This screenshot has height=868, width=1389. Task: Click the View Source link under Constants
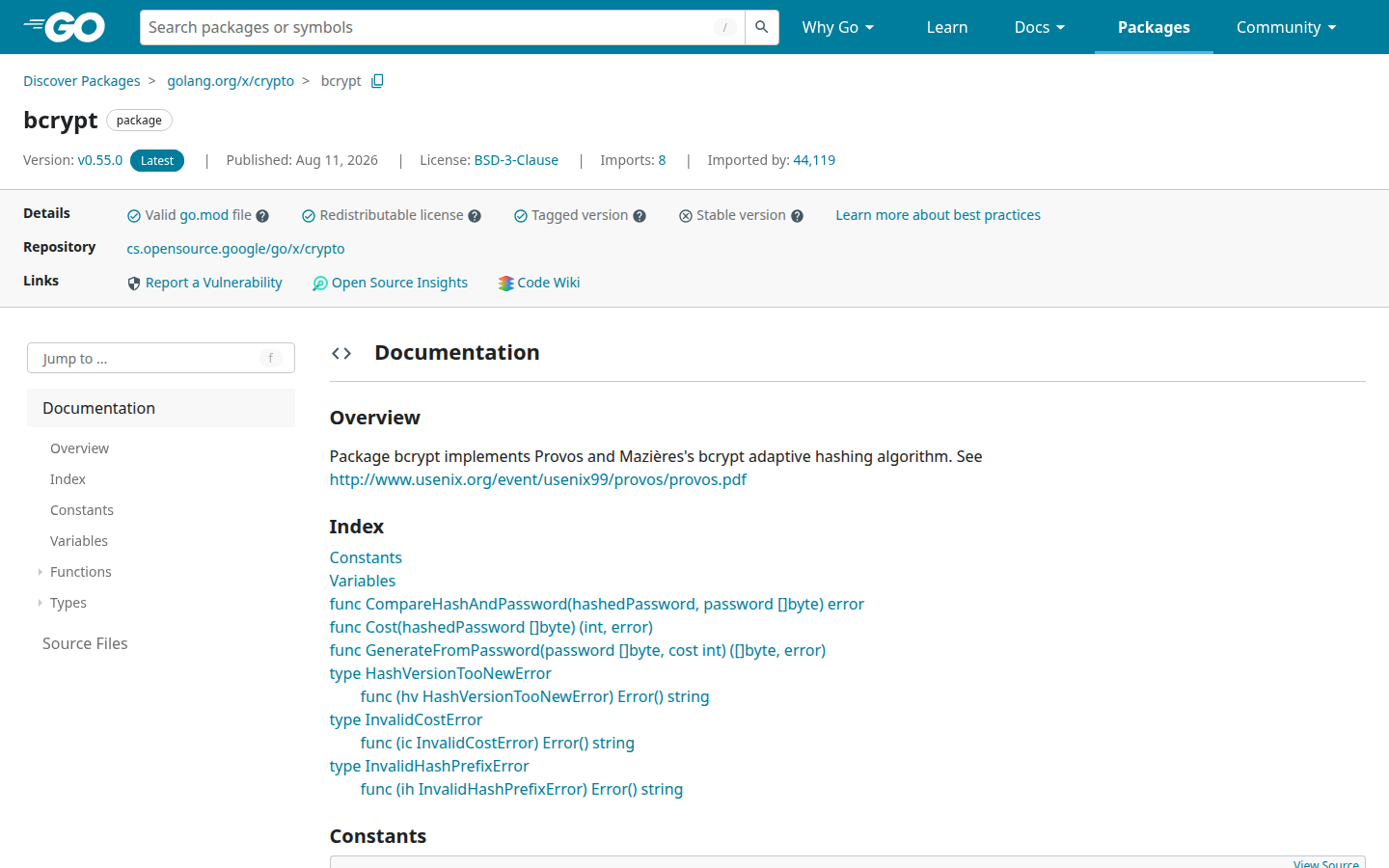click(x=1326, y=863)
